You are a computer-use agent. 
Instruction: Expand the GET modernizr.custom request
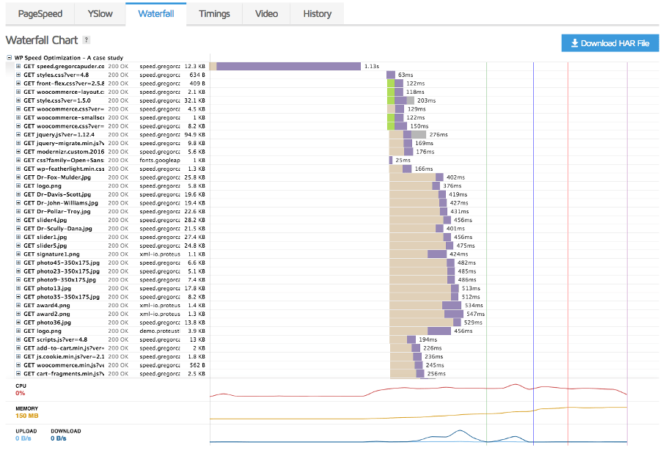[x=18, y=152]
